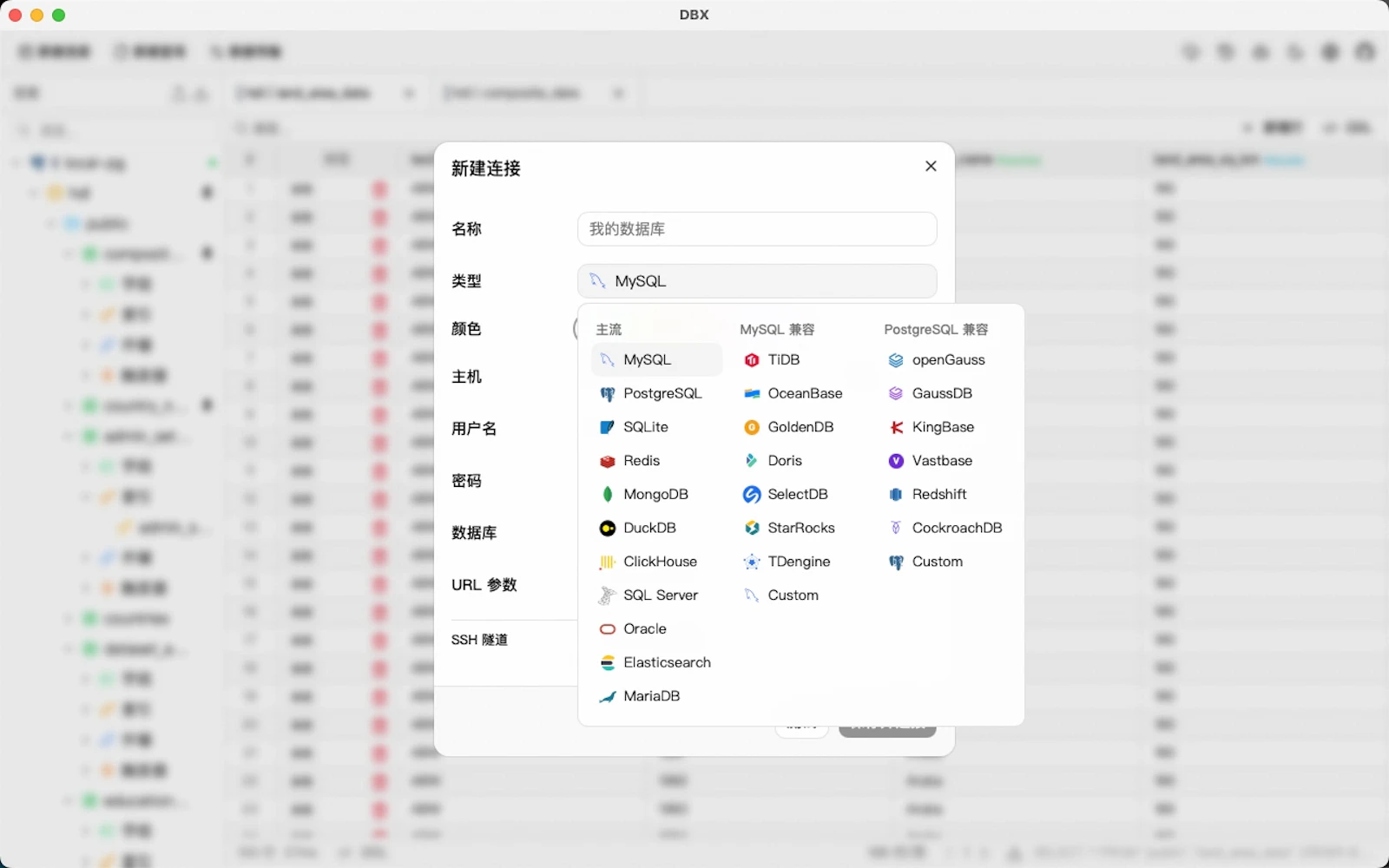Select DuckDB option
Screen dimensions: 1389x868
point(656,528)
